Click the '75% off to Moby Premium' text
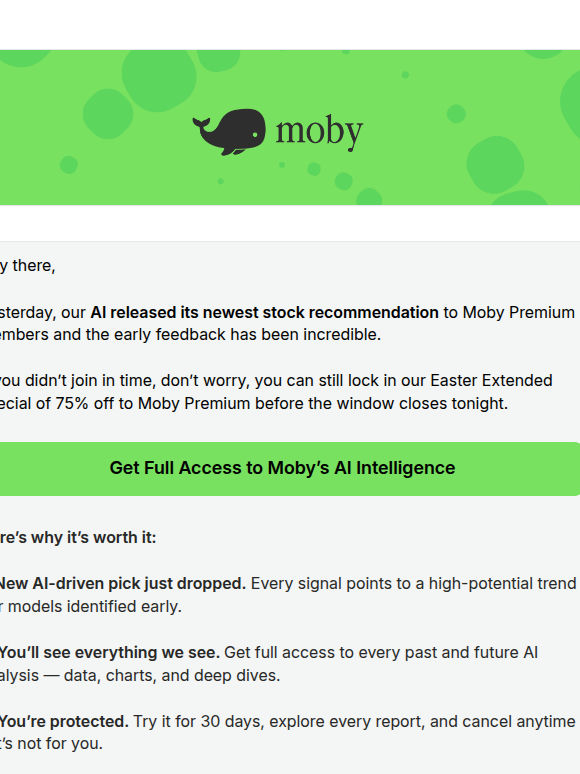Viewport: 580px width, 774px height. tap(153, 403)
